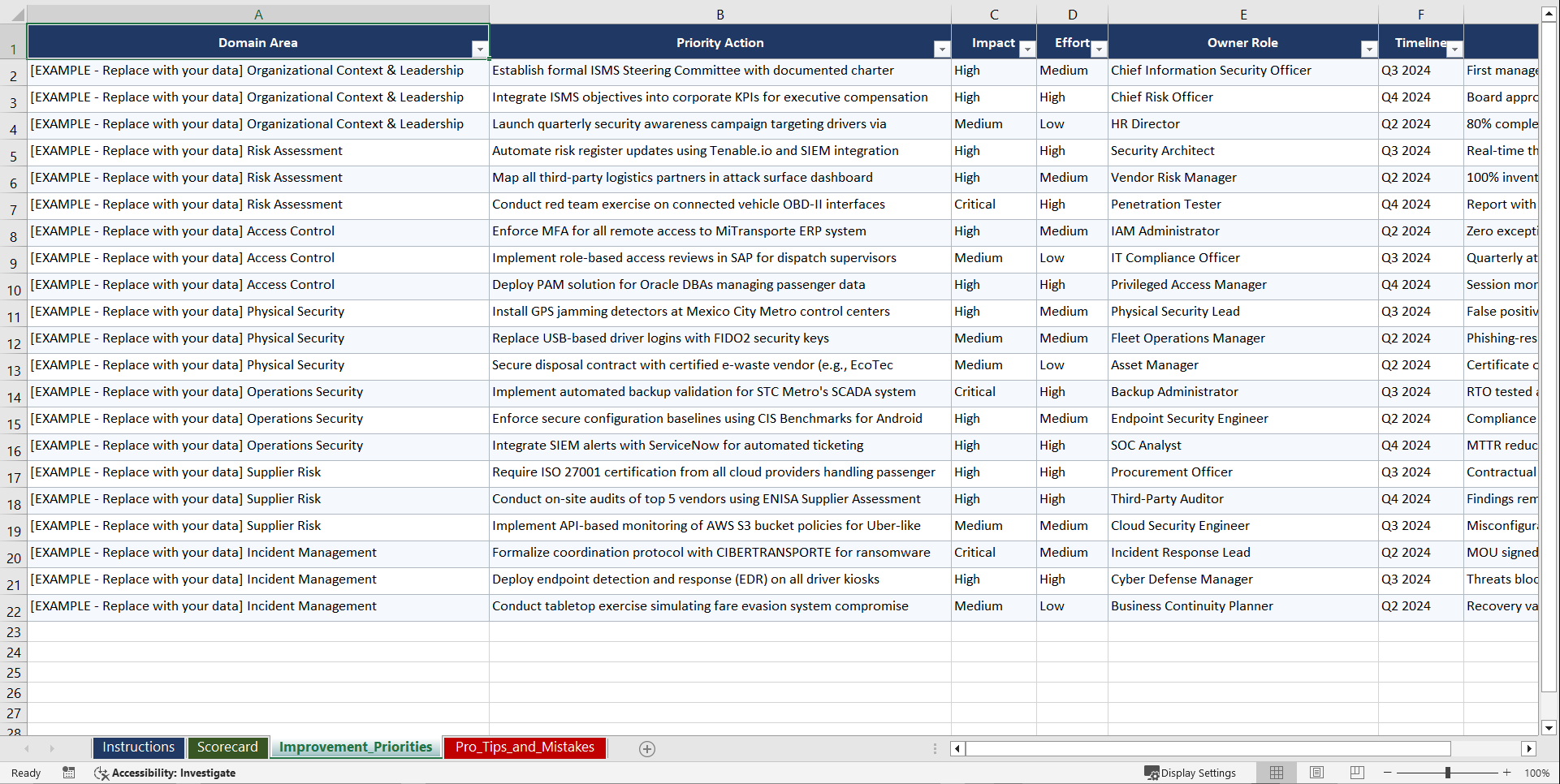This screenshot has height=784, width=1560.
Task: Switch to Page Layout view icon
Action: pos(1316,772)
